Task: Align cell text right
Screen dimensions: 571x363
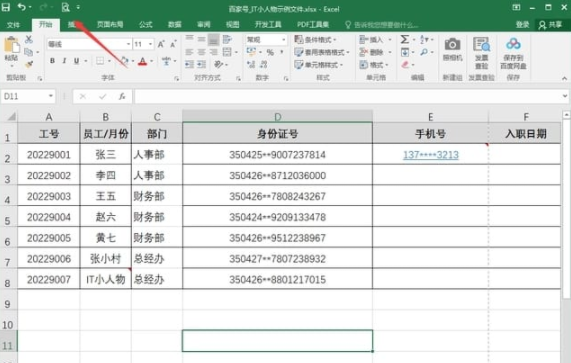Action: (214, 52)
